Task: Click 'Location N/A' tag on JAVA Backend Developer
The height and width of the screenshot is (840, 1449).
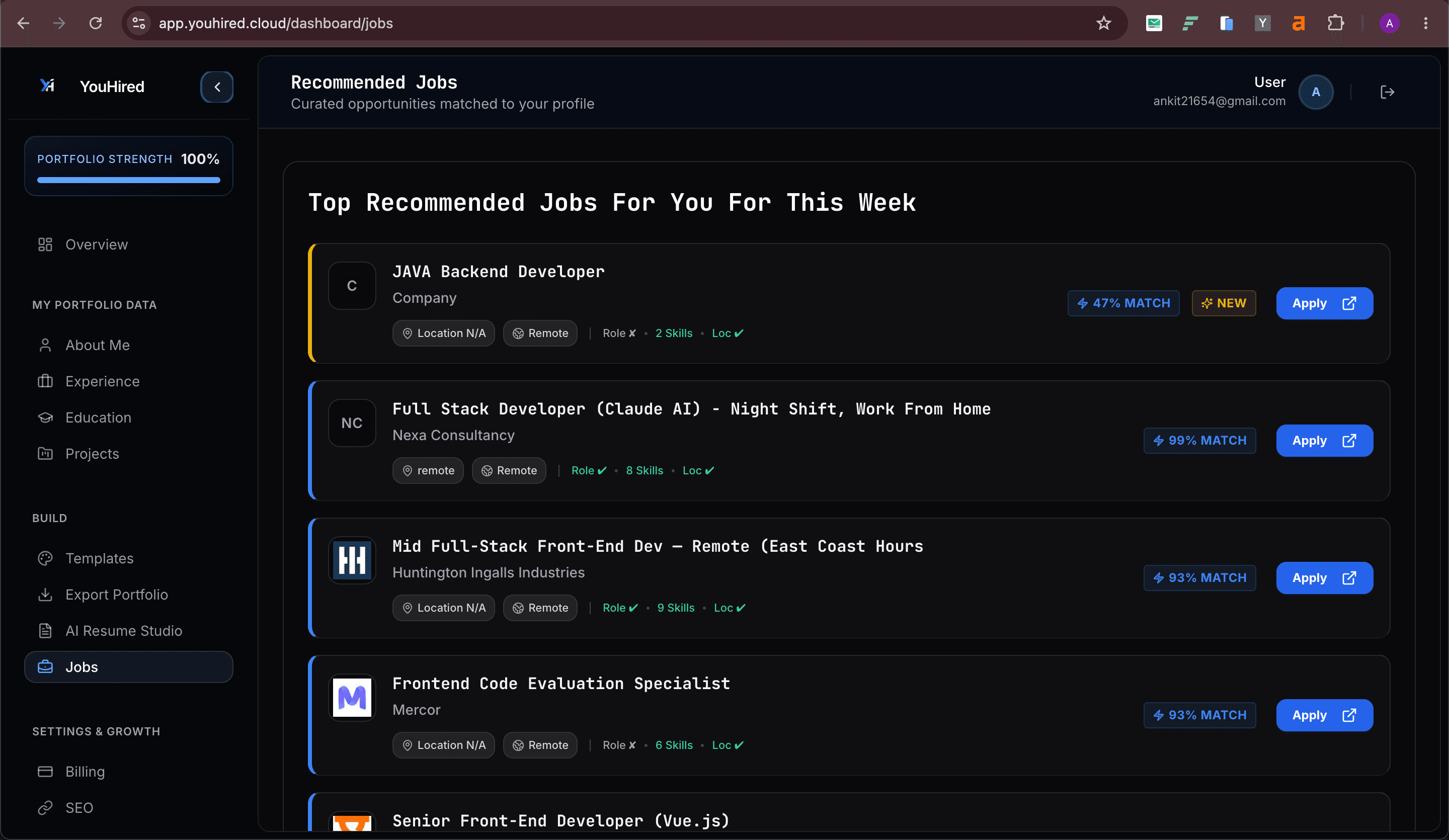Action: (443, 333)
